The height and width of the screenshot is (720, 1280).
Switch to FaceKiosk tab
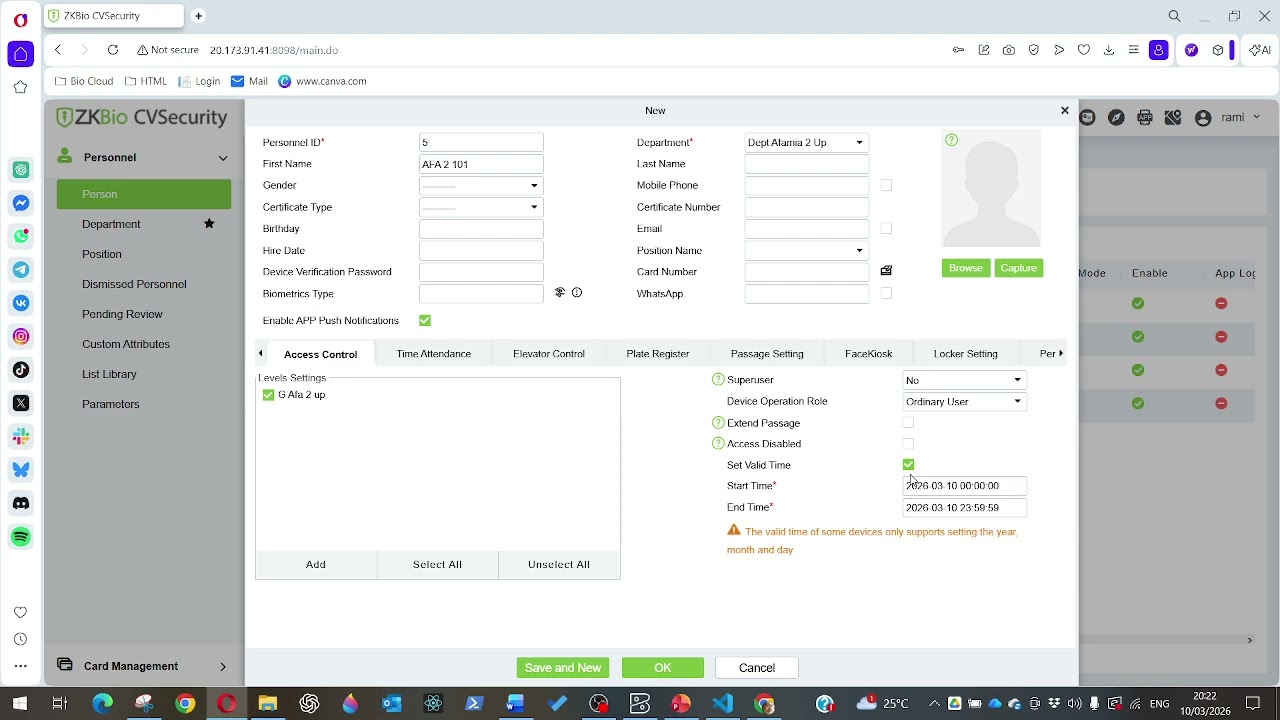point(869,354)
